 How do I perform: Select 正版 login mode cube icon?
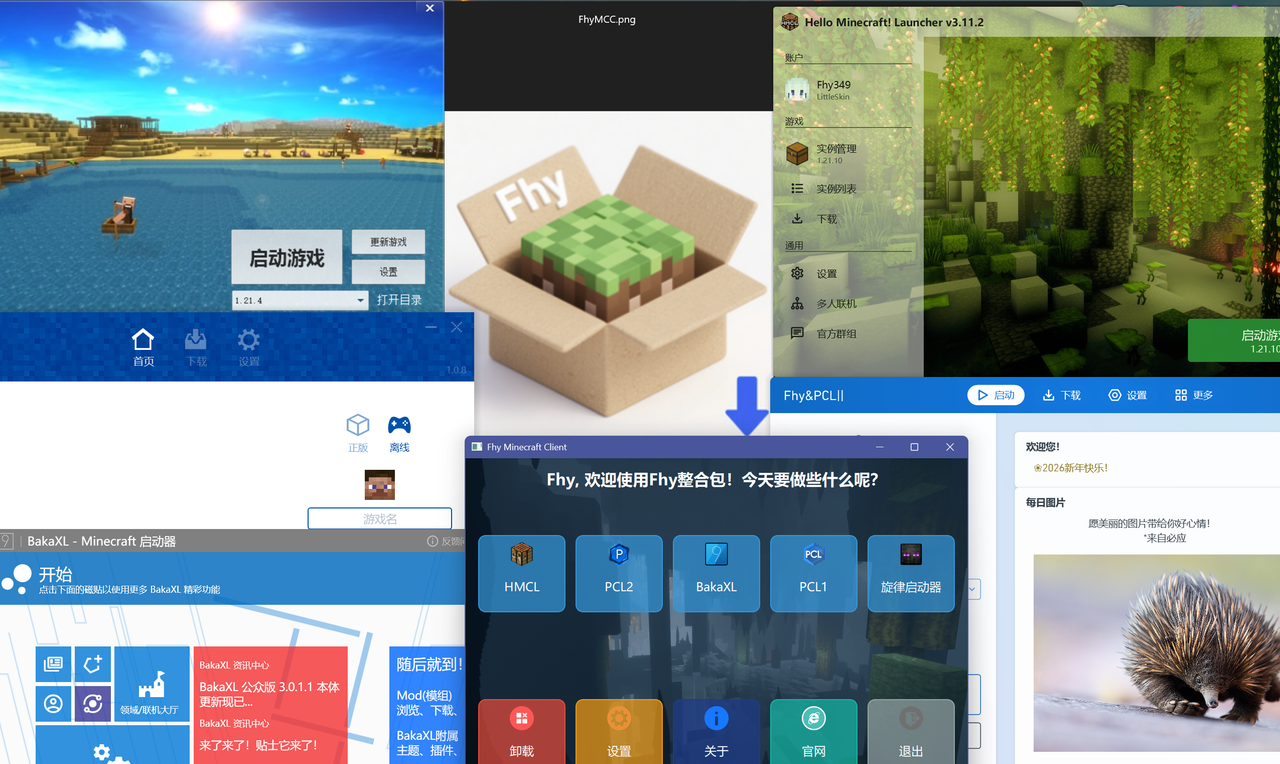(x=357, y=434)
